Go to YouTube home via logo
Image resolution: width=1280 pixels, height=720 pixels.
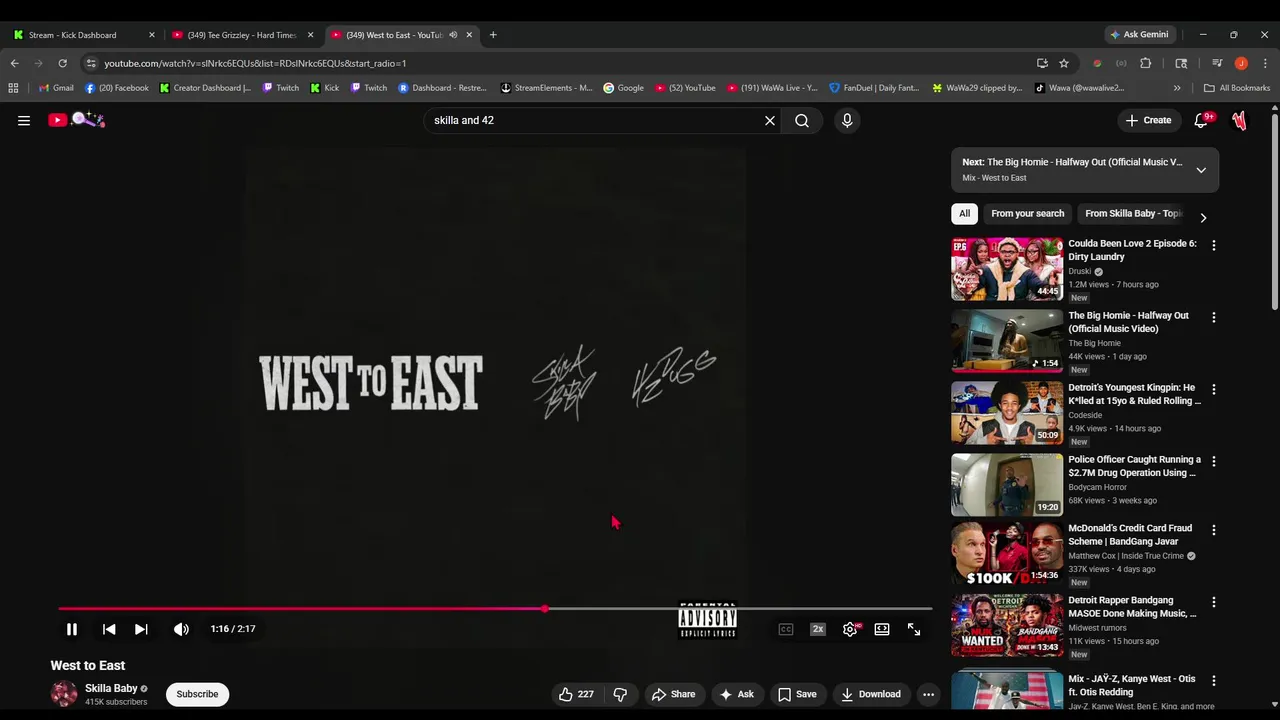click(x=77, y=120)
